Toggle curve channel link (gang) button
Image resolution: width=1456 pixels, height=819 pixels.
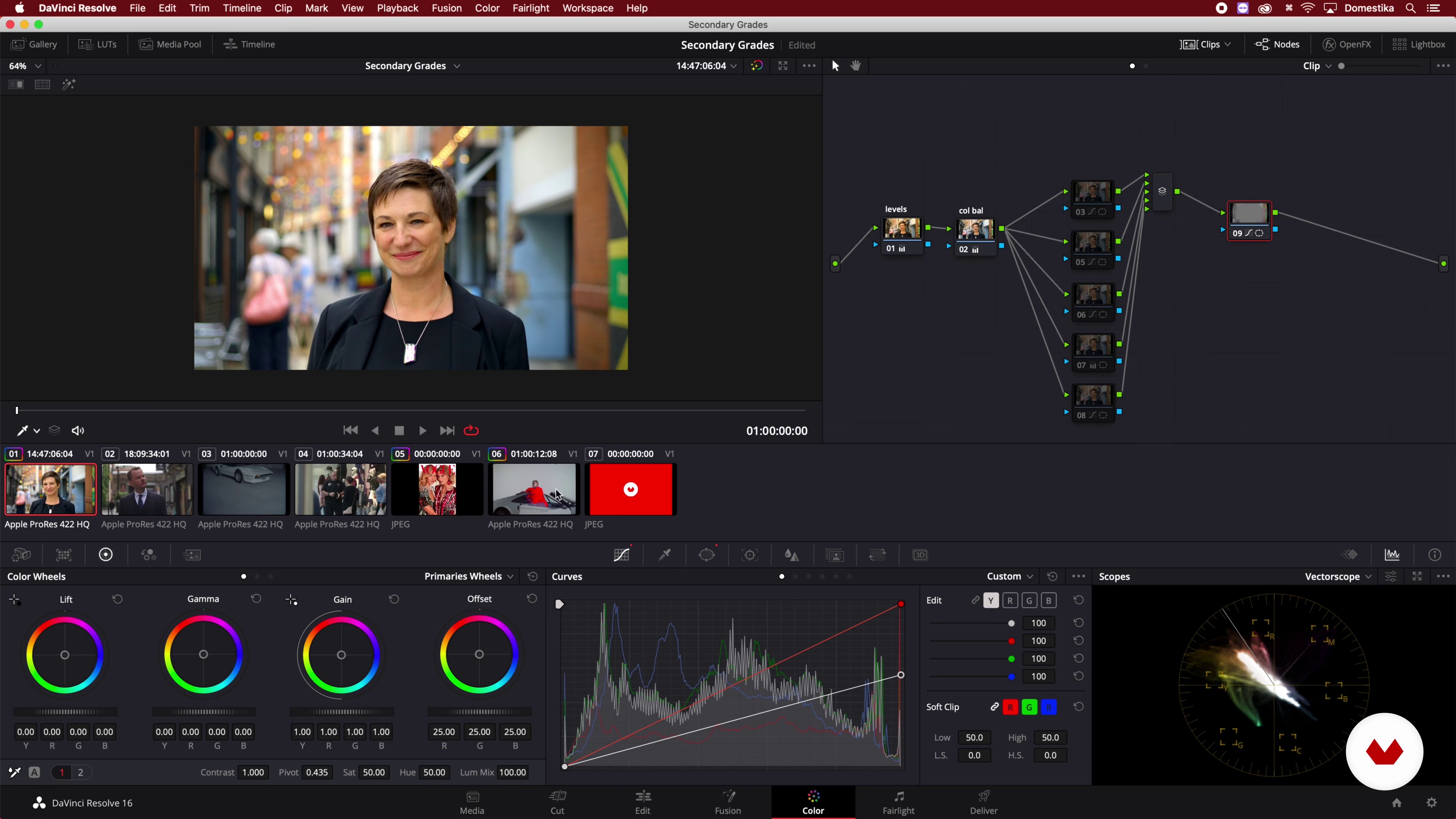click(x=975, y=600)
